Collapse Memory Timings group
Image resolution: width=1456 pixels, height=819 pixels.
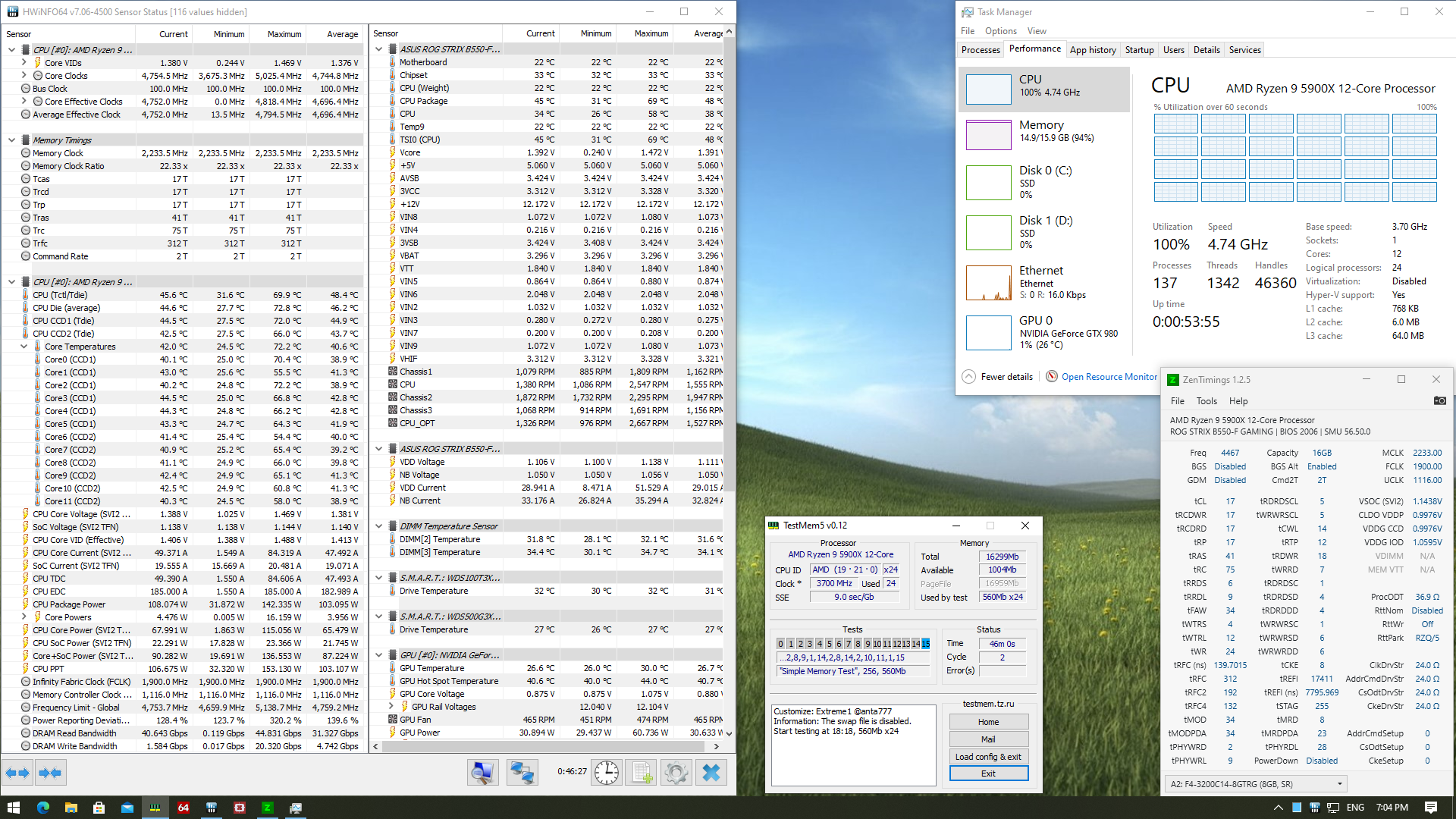coord(11,140)
